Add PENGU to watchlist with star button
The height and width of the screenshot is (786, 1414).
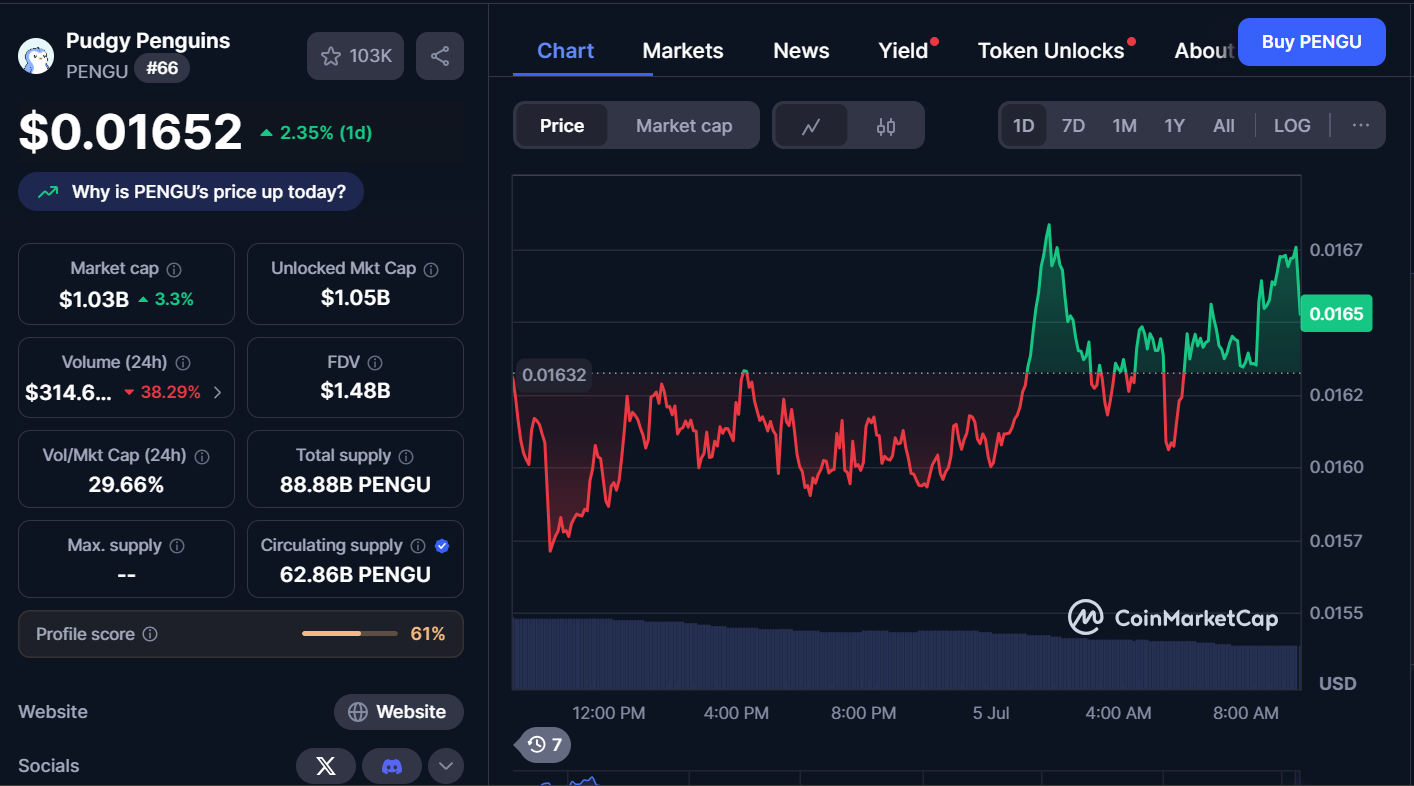[x=355, y=56]
